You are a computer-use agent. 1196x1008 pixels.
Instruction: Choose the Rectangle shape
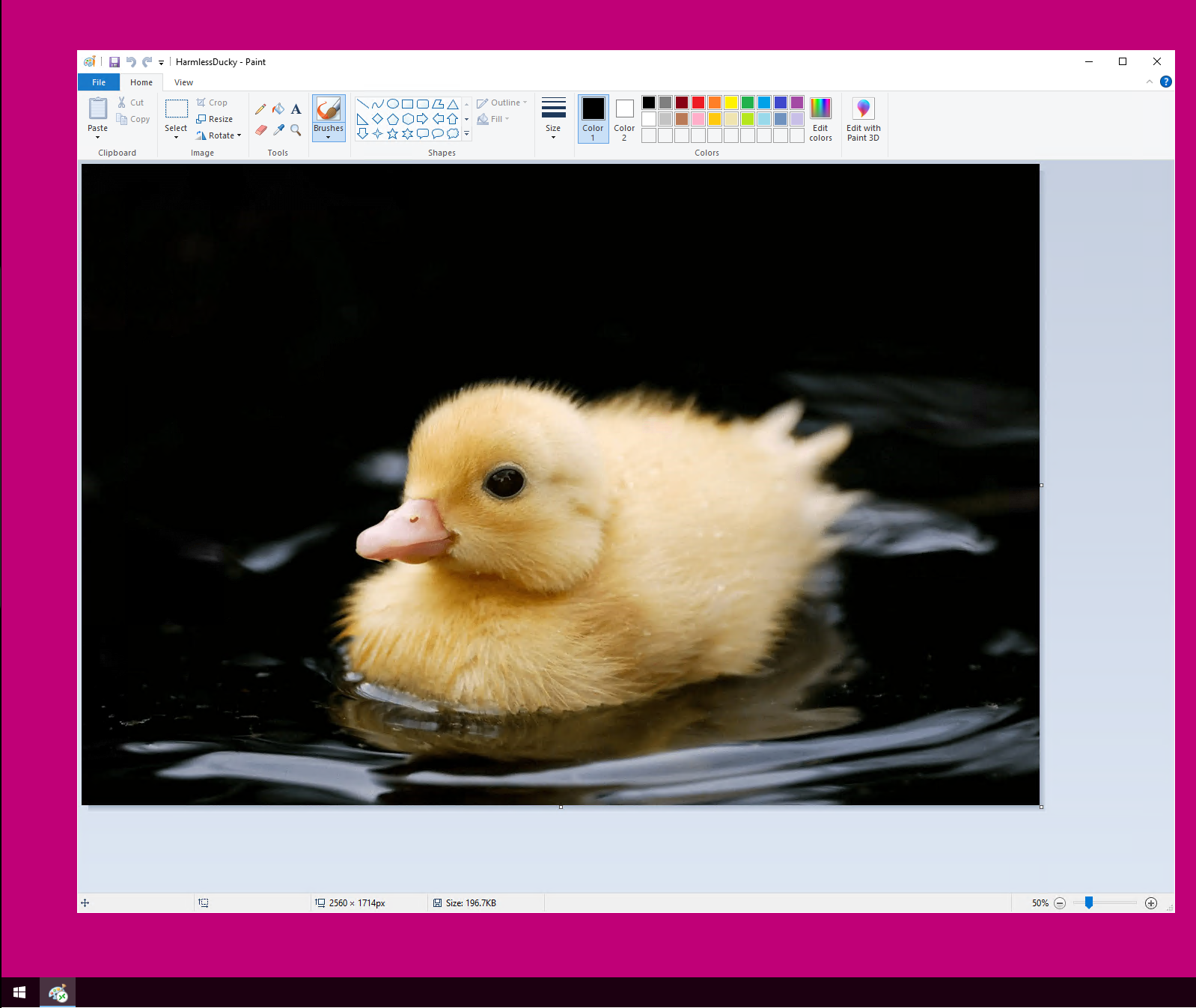[x=407, y=104]
